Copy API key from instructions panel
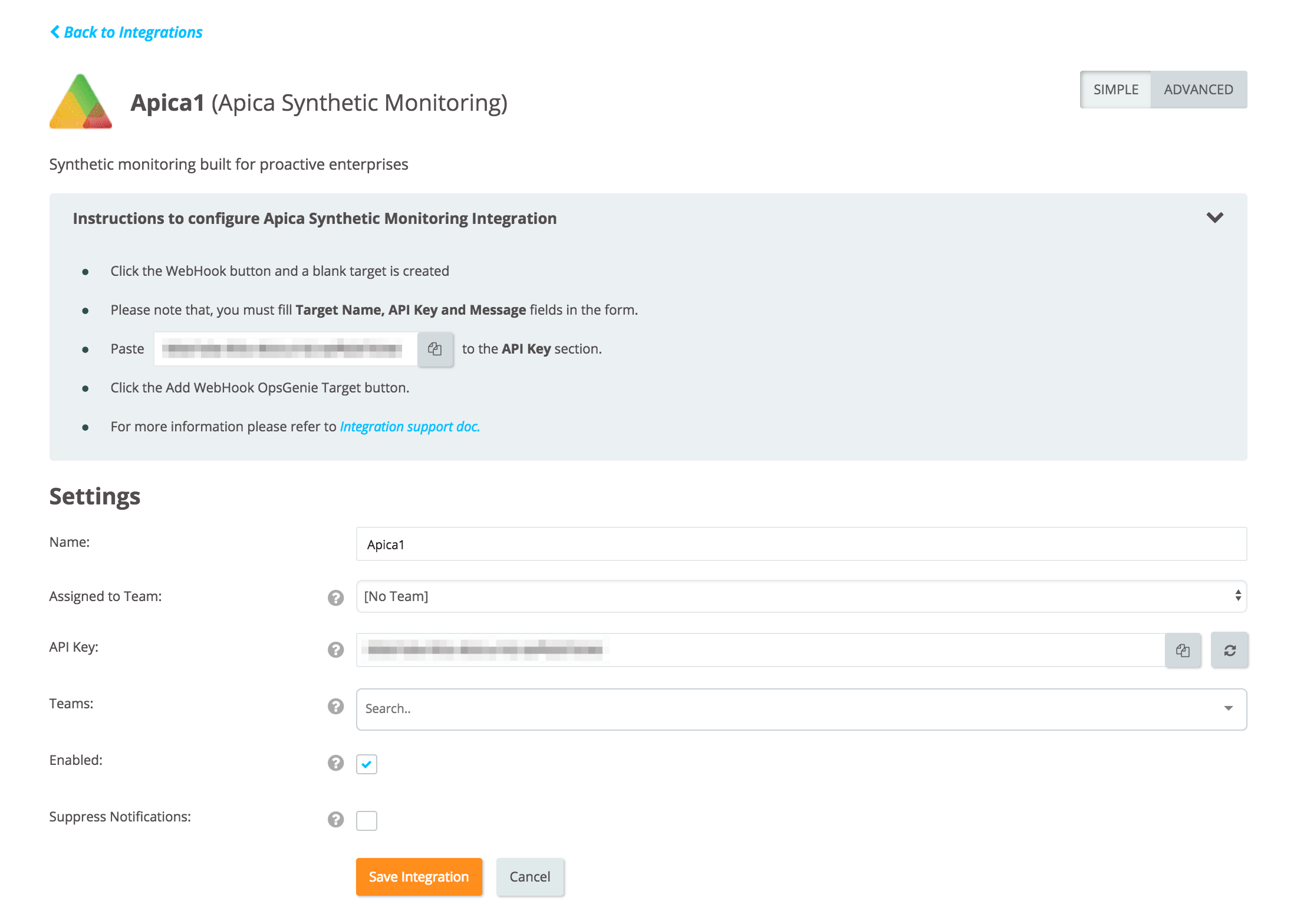The width and height of the screenshot is (1297, 924). tap(435, 349)
